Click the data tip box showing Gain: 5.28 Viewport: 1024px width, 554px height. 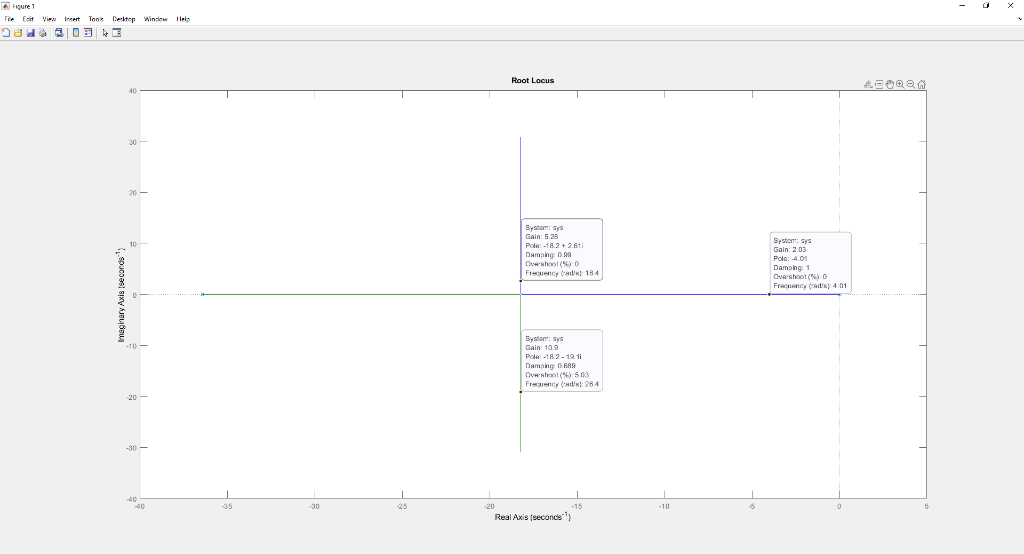click(562, 250)
